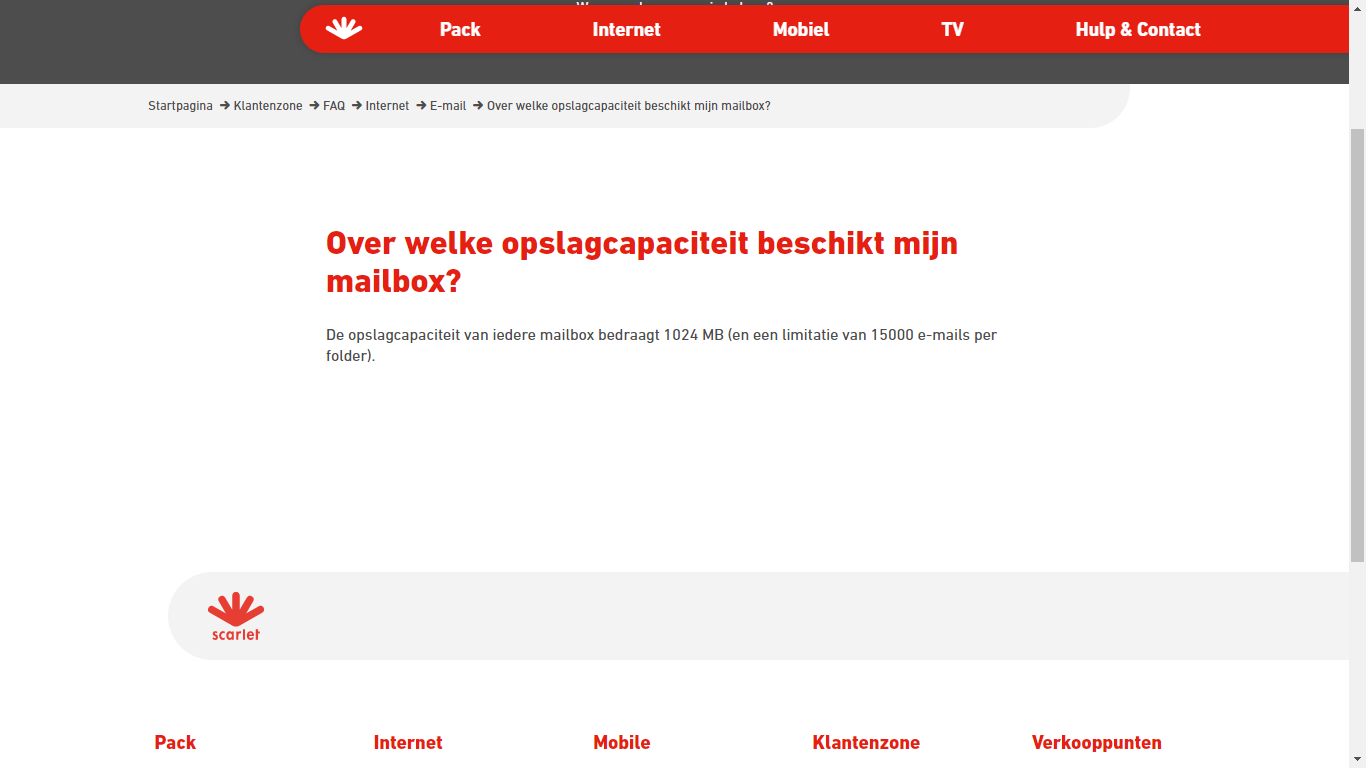The image size is (1366, 768).
Task: Open Hulp & Contact in the navigation bar
Action: [1137, 30]
